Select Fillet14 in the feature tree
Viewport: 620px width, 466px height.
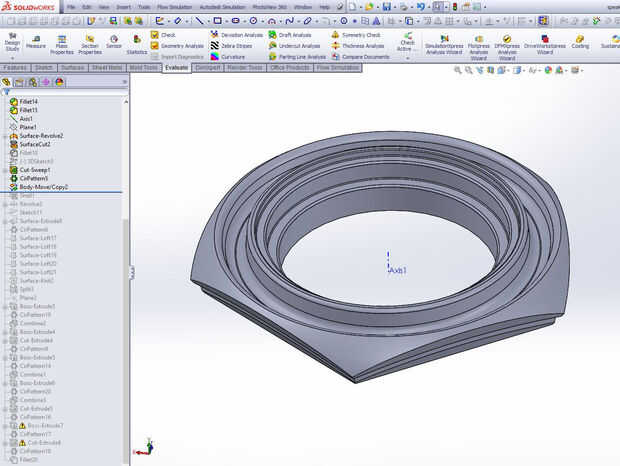(x=28, y=102)
